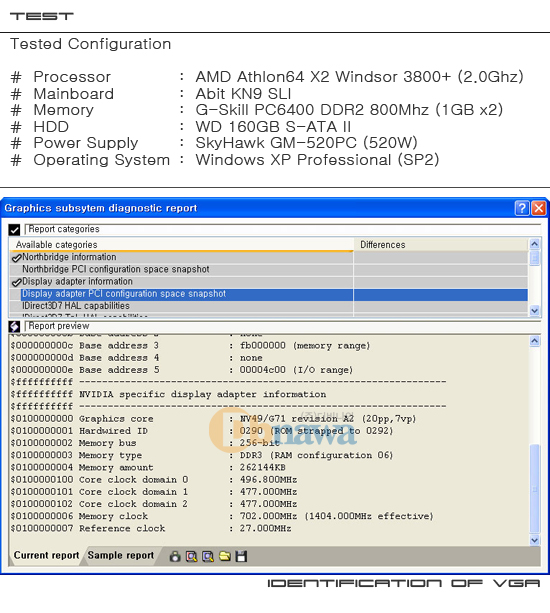Close the diagnostic report window
The image size is (550, 613).
[x=539, y=208]
